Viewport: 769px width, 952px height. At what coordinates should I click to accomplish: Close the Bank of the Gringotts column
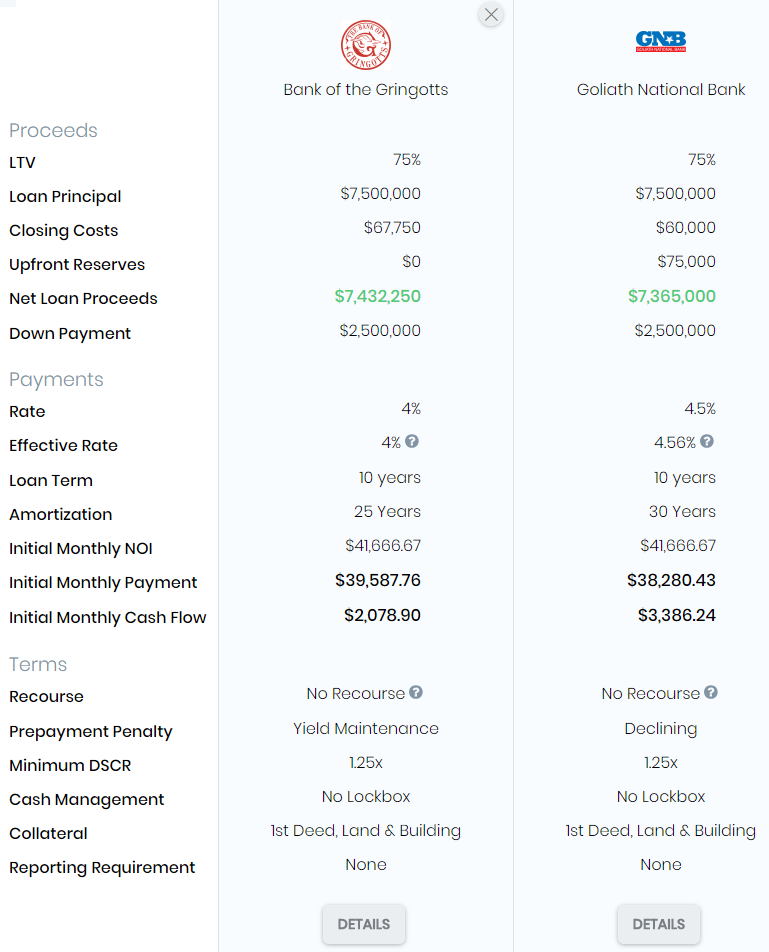click(x=491, y=15)
